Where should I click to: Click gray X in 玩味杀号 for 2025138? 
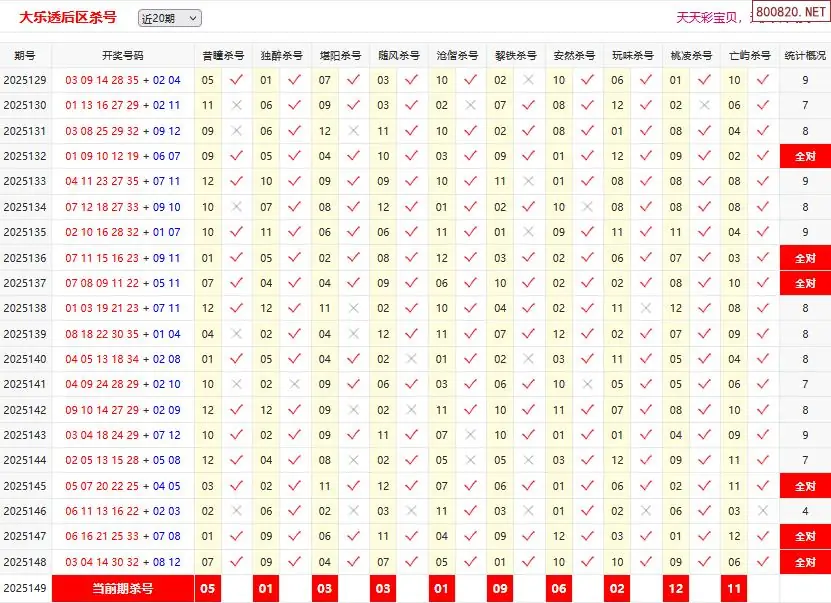(x=646, y=308)
